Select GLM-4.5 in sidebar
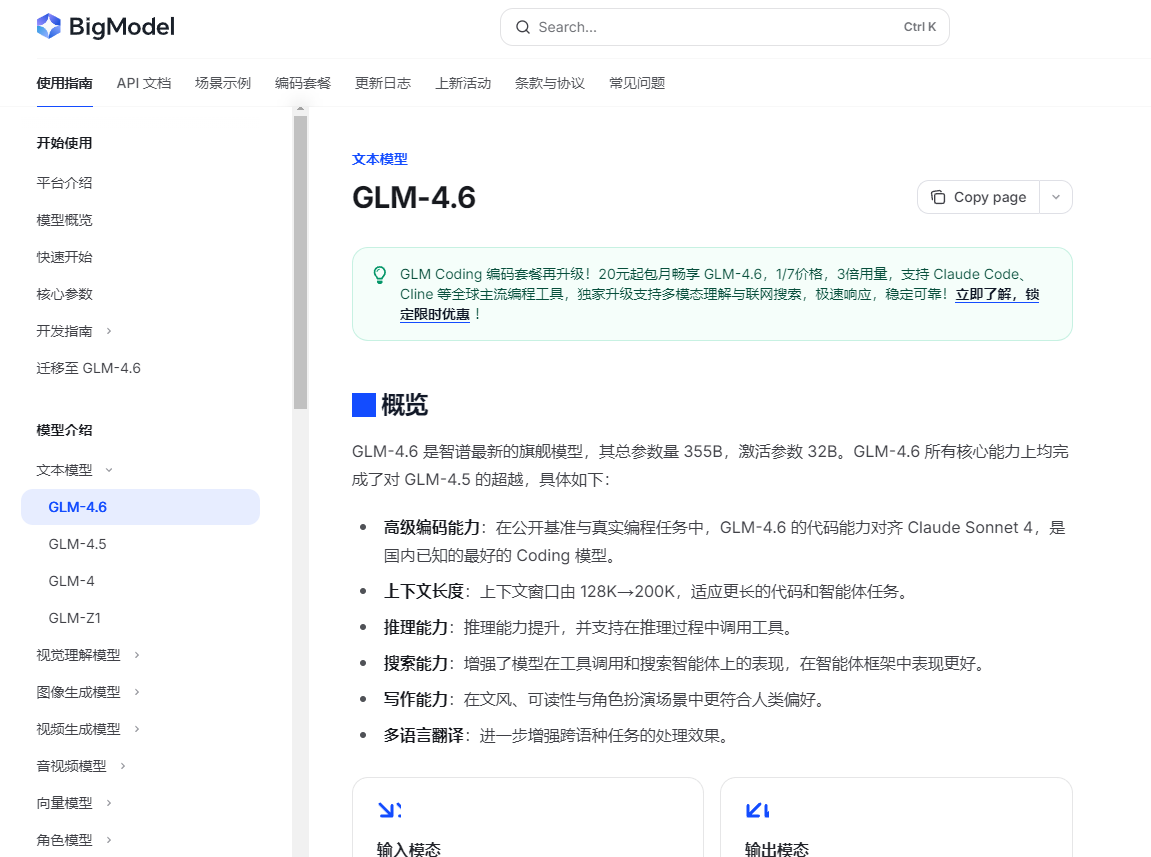 click(77, 544)
